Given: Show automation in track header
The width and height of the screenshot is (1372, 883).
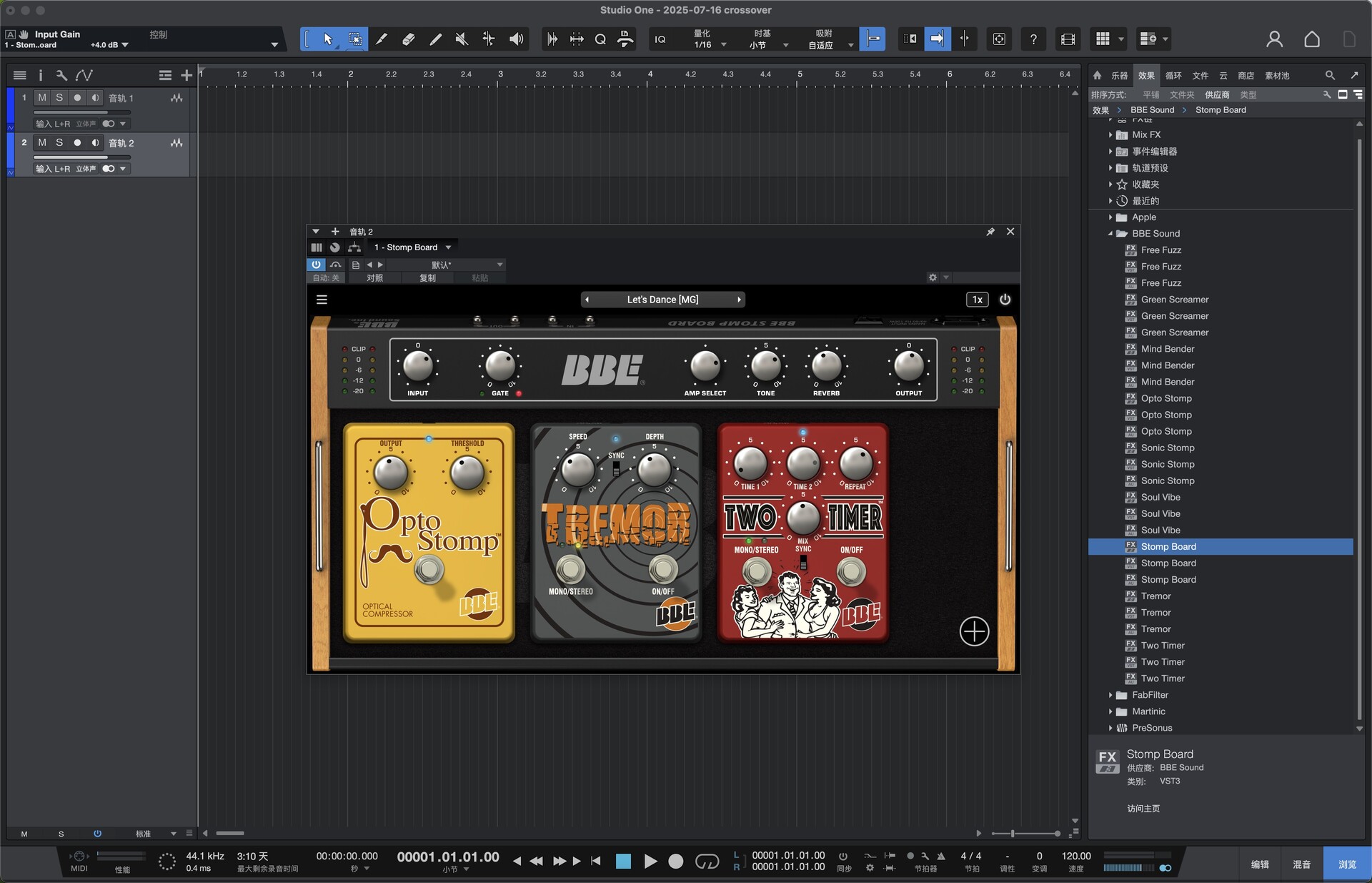Looking at the screenshot, I should pos(84,75).
